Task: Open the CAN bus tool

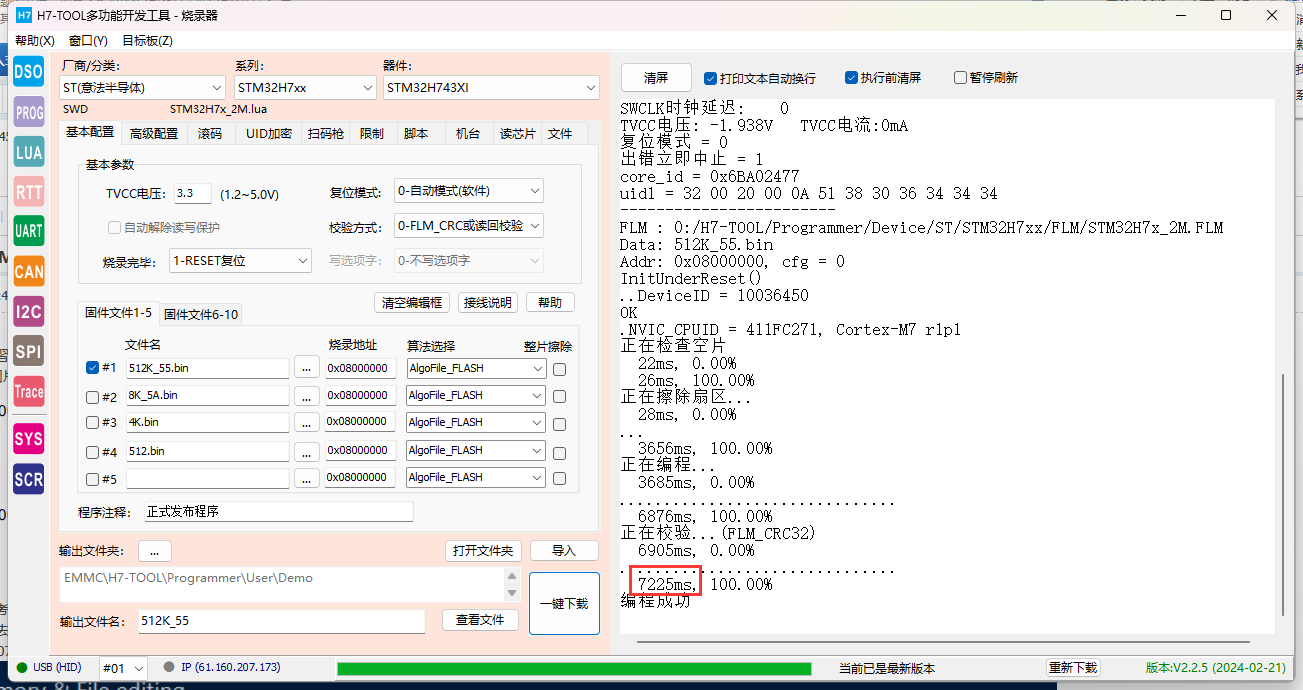Action: (28, 271)
